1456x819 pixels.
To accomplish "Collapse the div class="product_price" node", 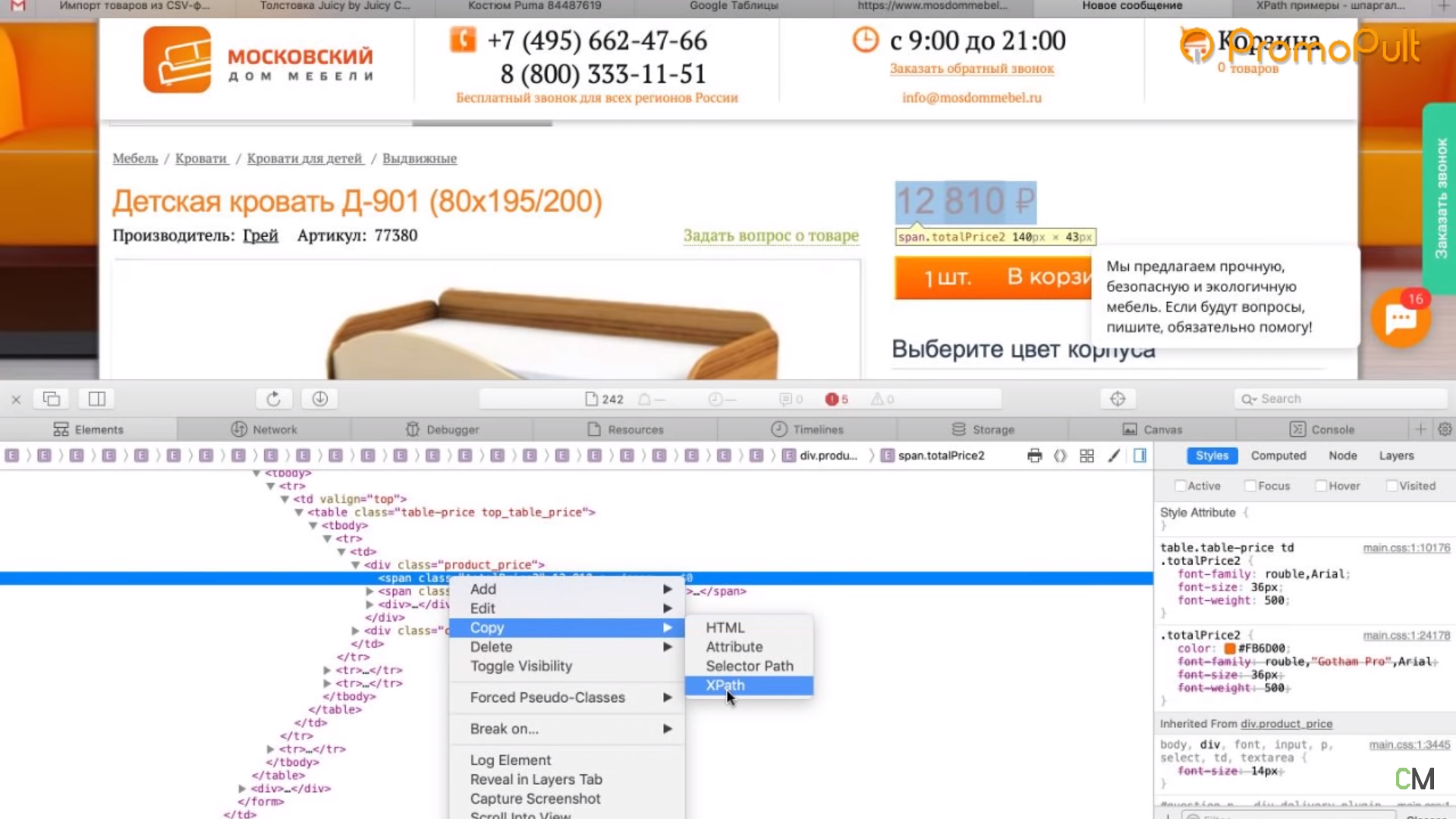I will point(355,565).
